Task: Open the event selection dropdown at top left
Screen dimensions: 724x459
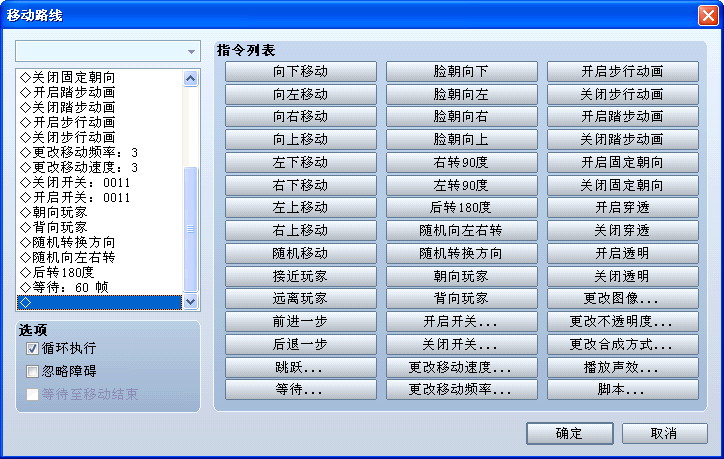Action: pos(108,51)
